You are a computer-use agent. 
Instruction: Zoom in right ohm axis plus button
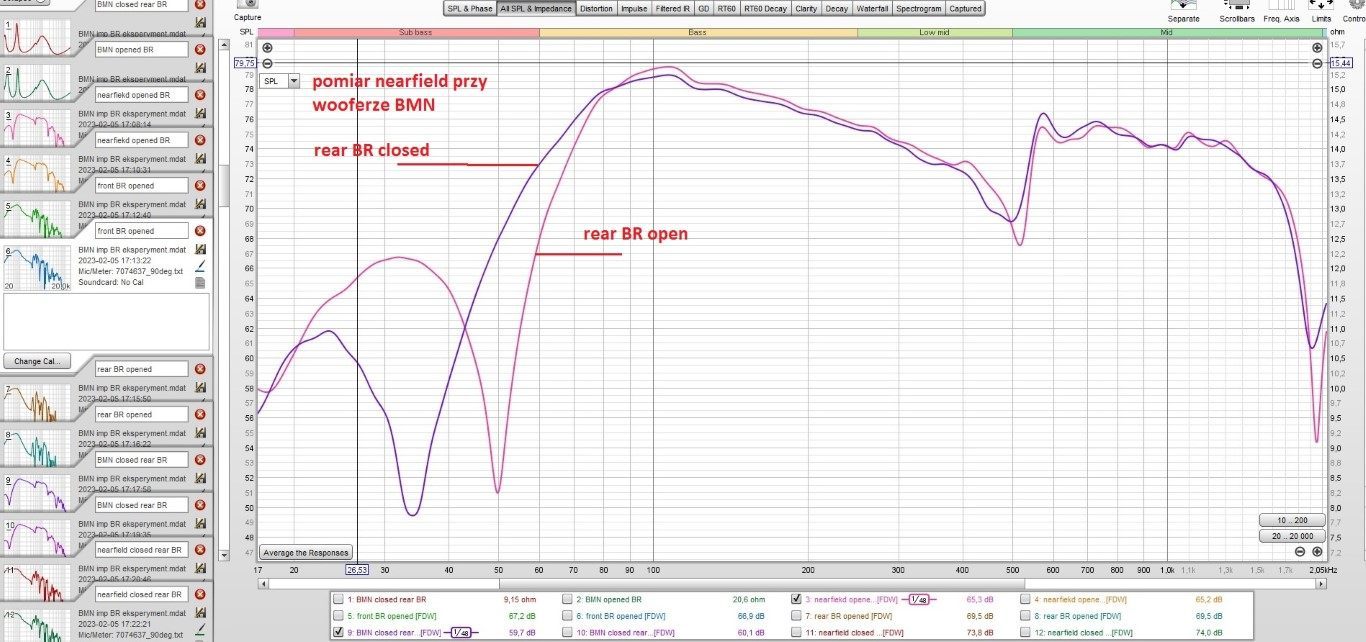[1317, 48]
